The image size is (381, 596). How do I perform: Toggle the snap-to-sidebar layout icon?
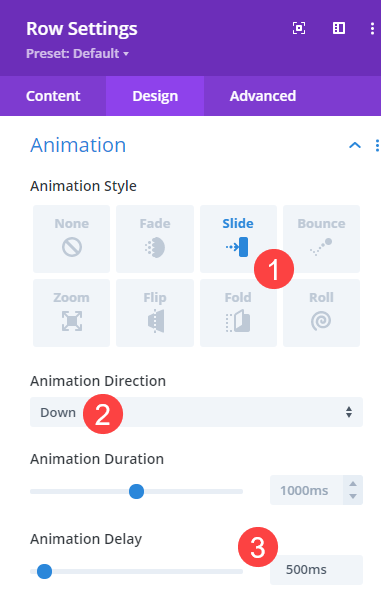pyautogui.click(x=339, y=28)
